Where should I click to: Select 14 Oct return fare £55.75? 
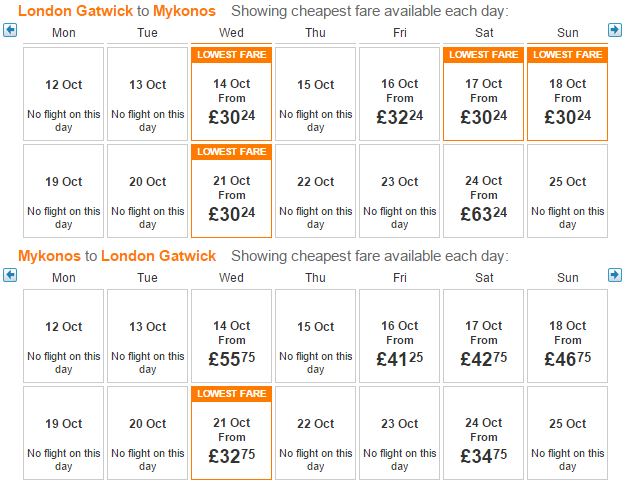coord(232,336)
